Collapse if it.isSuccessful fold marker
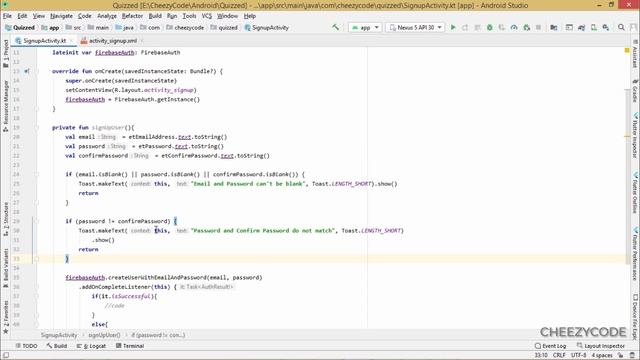 (x=36, y=296)
